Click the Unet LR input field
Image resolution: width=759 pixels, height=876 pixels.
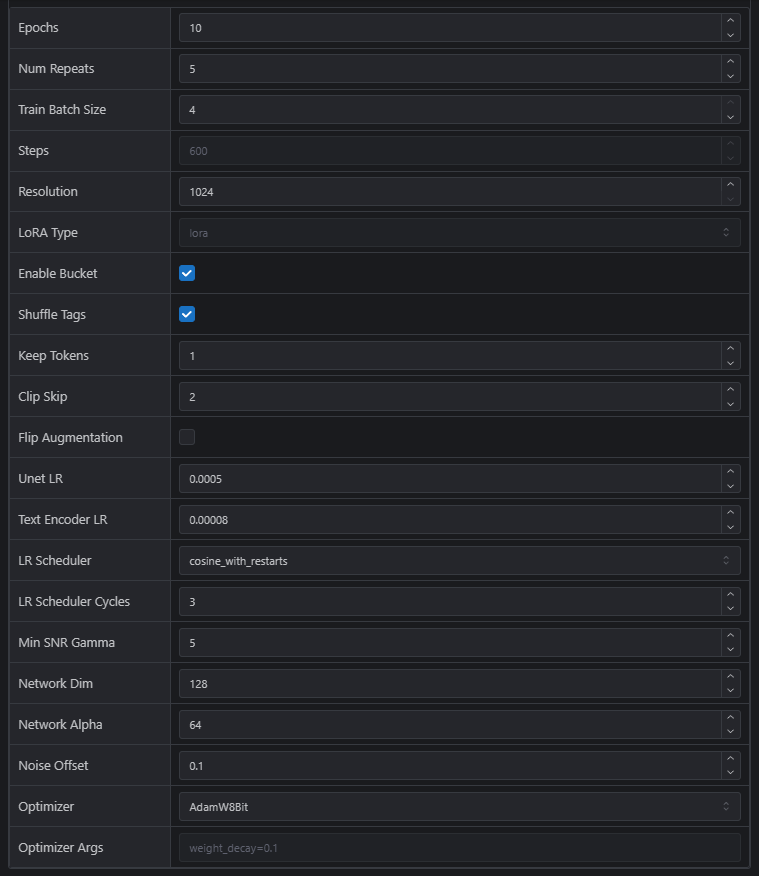pyautogui.click(x=450, y=478)
